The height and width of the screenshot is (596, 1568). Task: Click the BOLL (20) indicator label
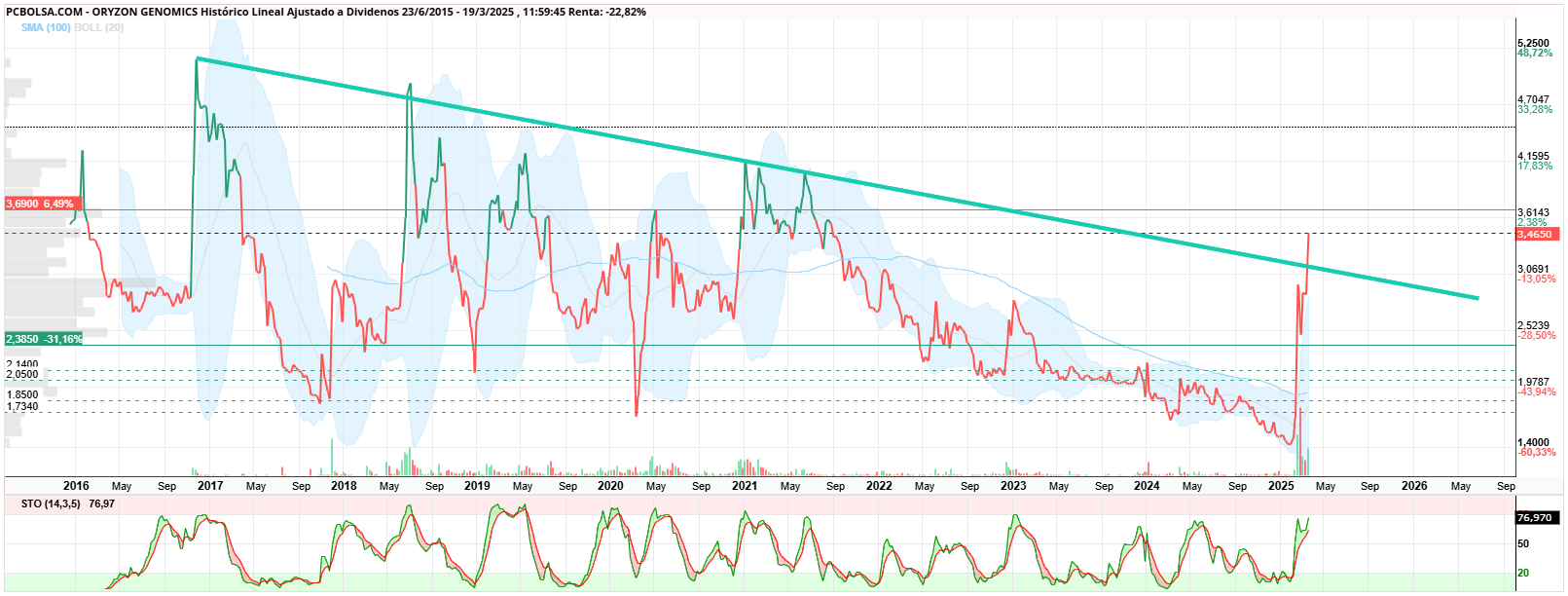pyautogui.click(x=99, y=28)
